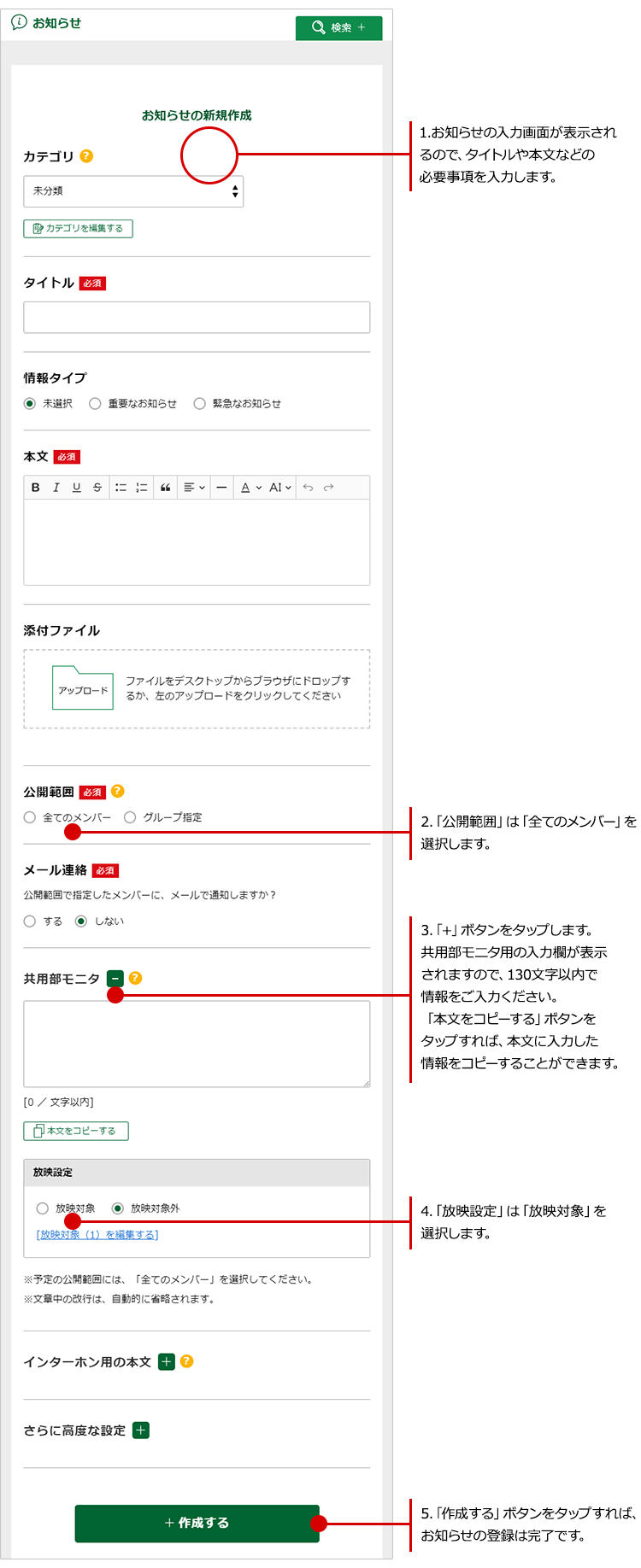Open the カテゴリ dropdown showing 未分類
The height and width of the screenshot is (1568, 641).
(x=133, y=191)
